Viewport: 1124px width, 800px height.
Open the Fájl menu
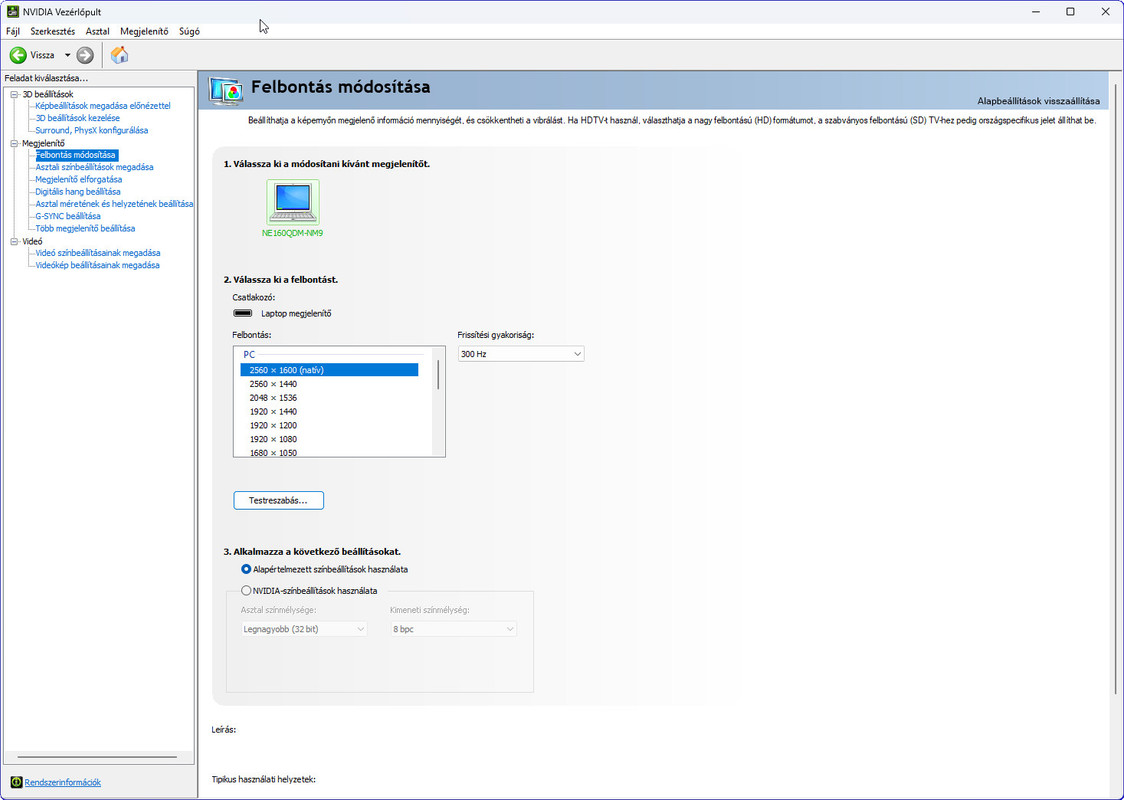[13, 32]
